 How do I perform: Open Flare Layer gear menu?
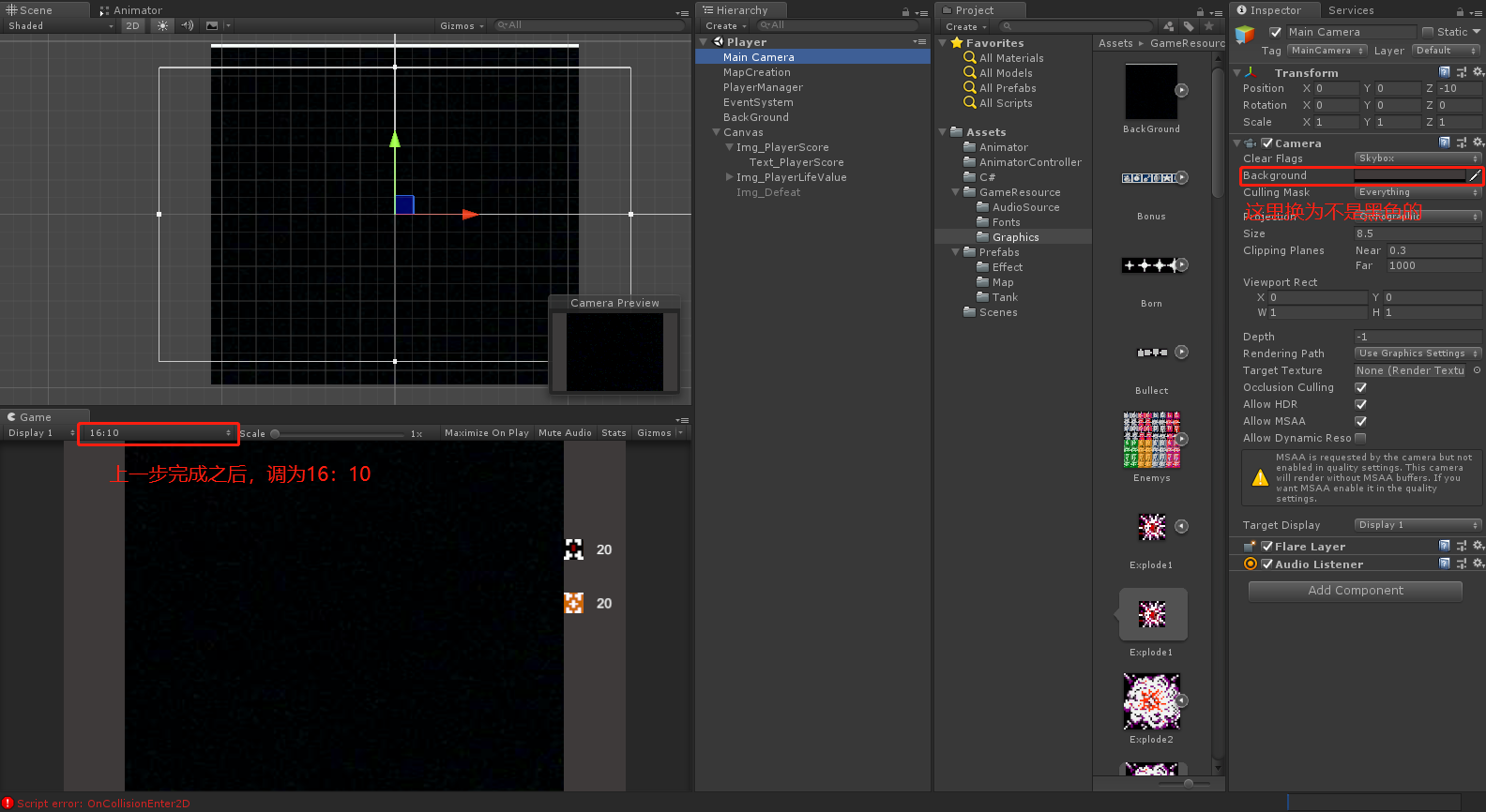click(1478, 546)
